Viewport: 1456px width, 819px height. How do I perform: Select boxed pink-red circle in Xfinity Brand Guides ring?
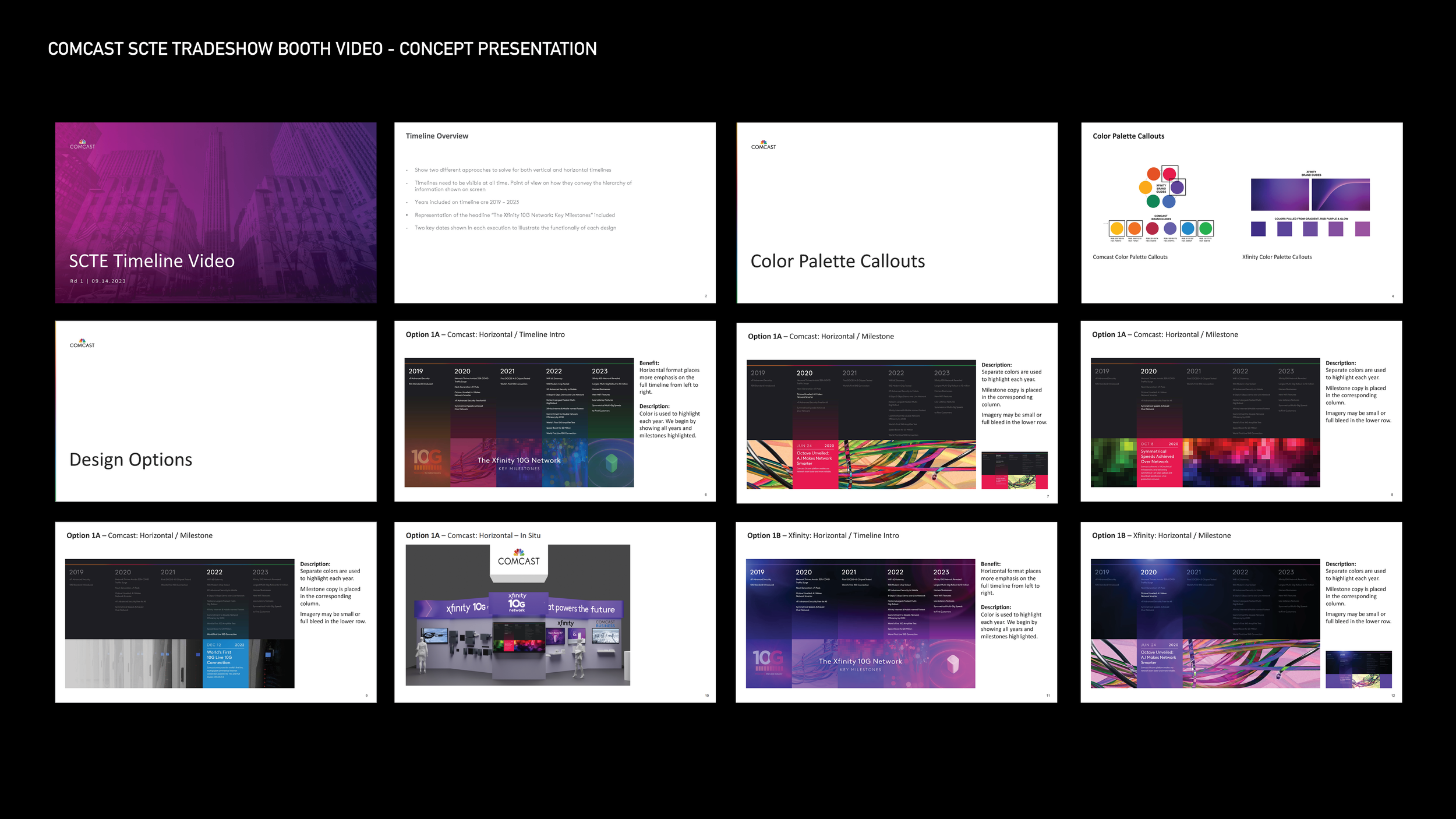coord(1169,174)
